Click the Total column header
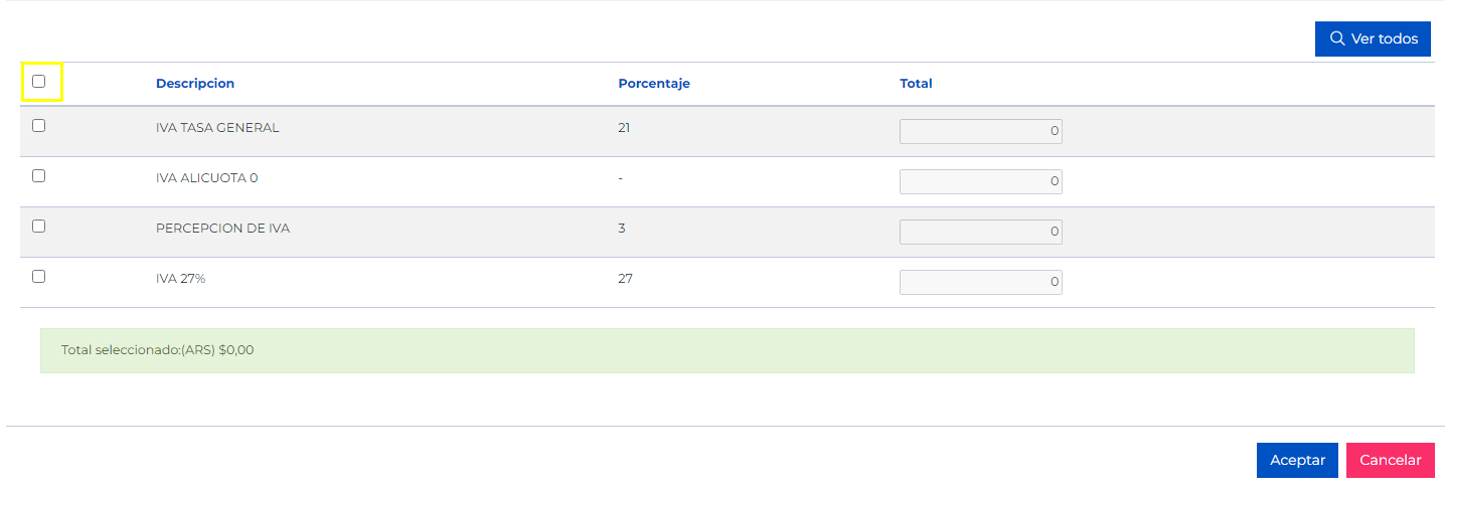This screenshot has height=506, width=1459. pyautogui.click(x=916, y=84)
